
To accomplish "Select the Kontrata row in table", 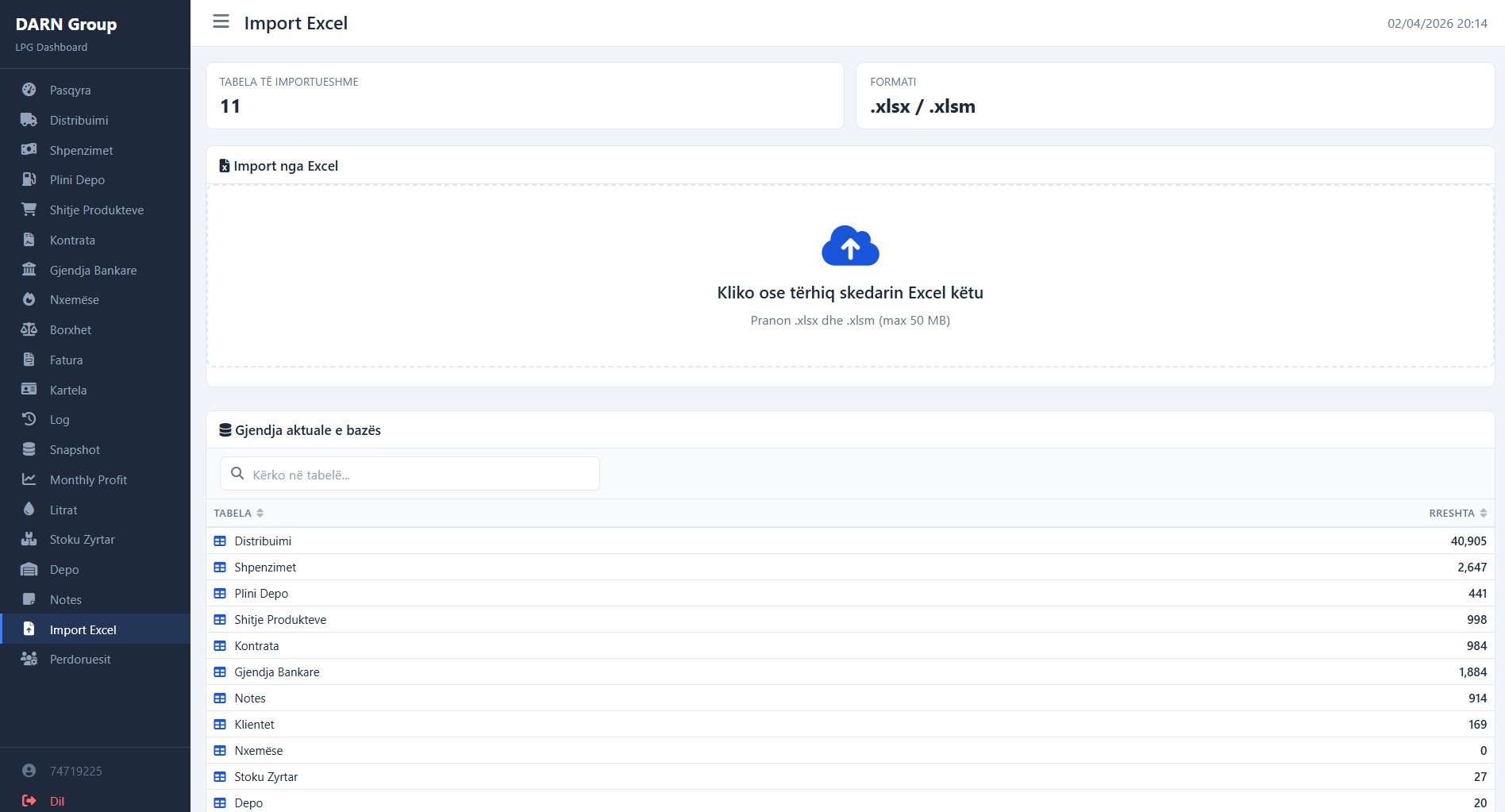I will tap(256, 646).
